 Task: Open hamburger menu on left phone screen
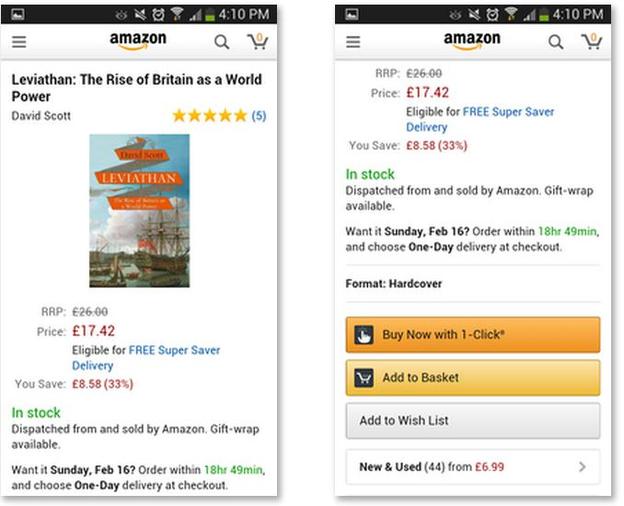(19, 42)
